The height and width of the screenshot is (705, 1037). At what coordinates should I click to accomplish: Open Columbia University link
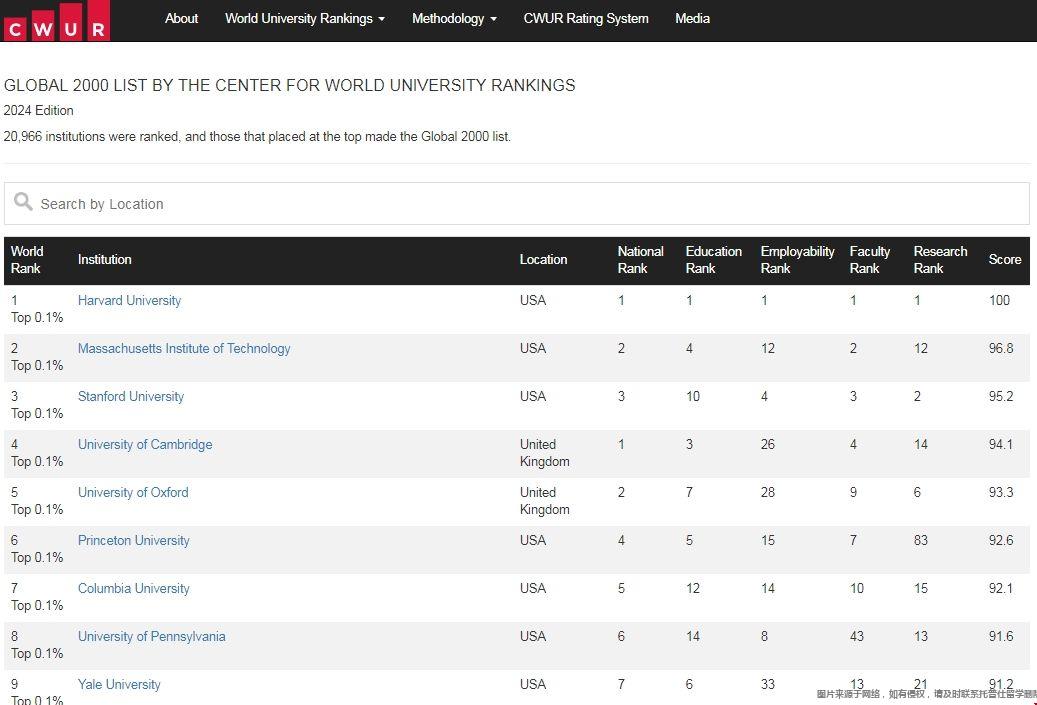(x=134, y=588)
